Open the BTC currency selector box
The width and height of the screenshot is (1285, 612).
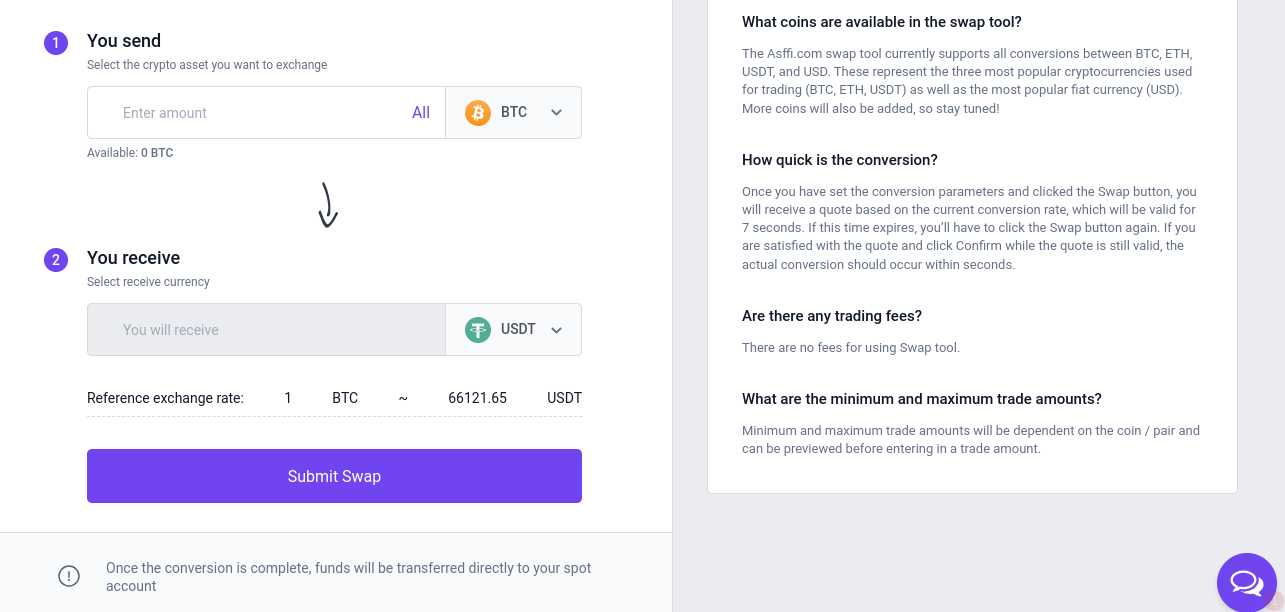[x=513, y=112]
